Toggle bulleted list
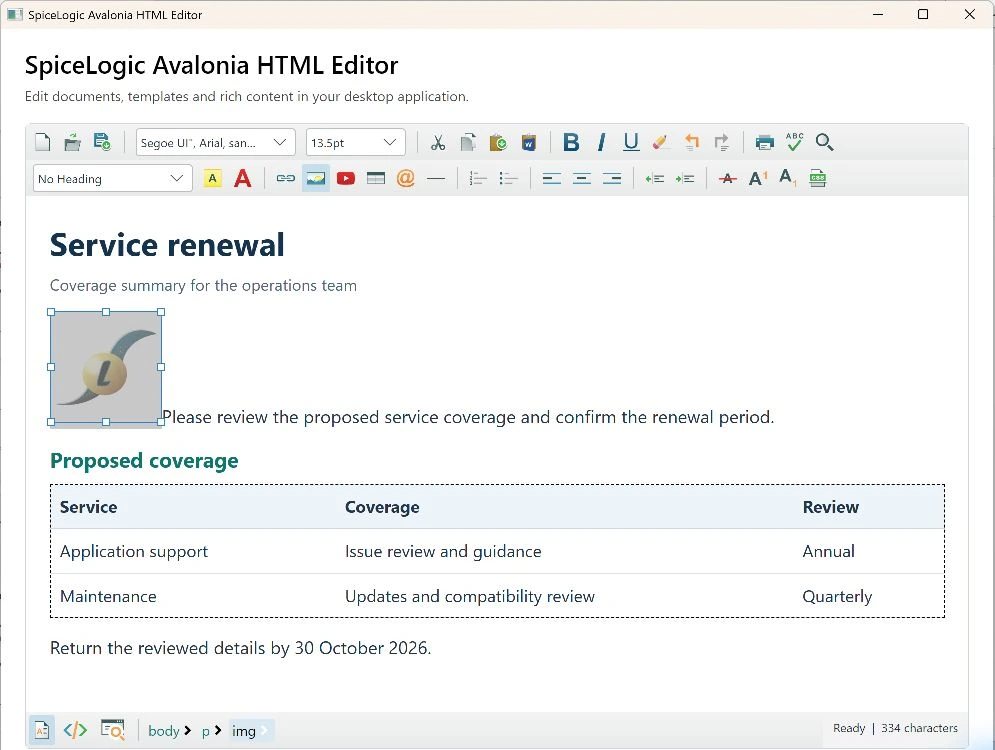995x750 pixels. 508,178
